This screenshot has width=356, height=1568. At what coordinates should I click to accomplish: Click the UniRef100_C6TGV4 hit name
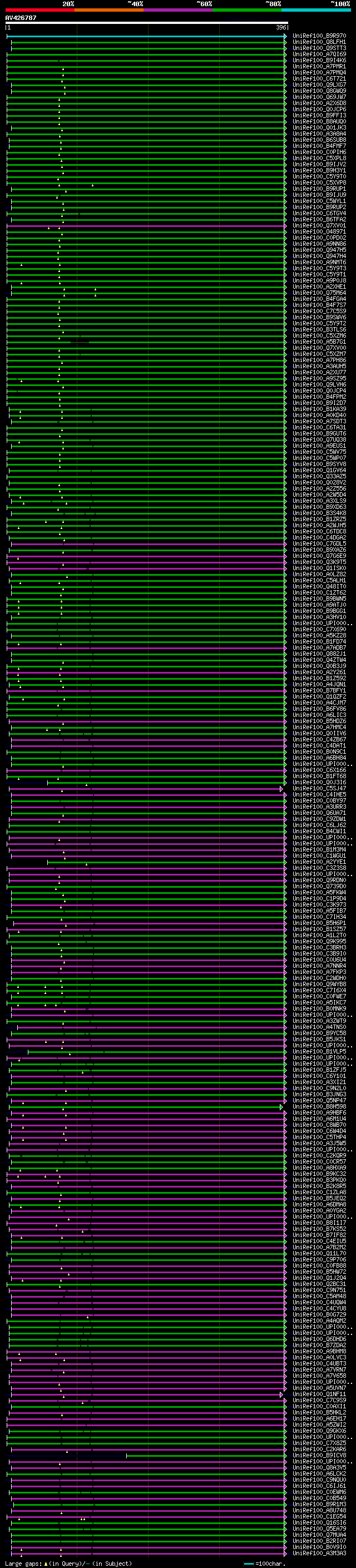(x=319, y=213)
